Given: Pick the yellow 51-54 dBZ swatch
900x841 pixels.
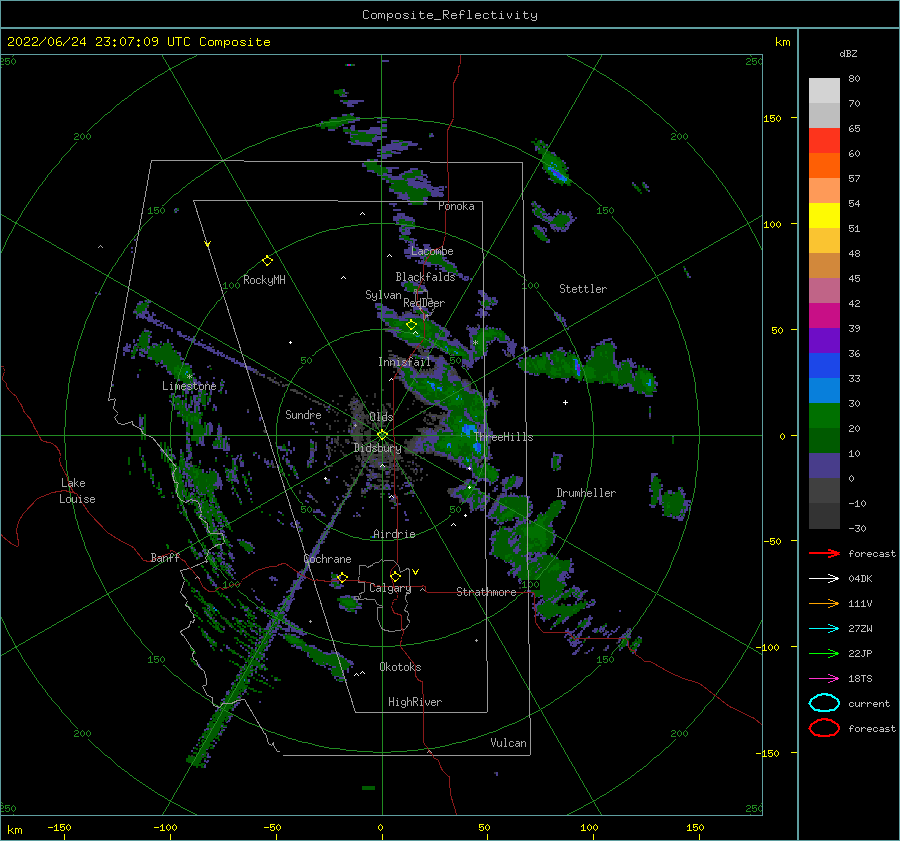Looking at the screenshot, I should click(x=824, y=216).
